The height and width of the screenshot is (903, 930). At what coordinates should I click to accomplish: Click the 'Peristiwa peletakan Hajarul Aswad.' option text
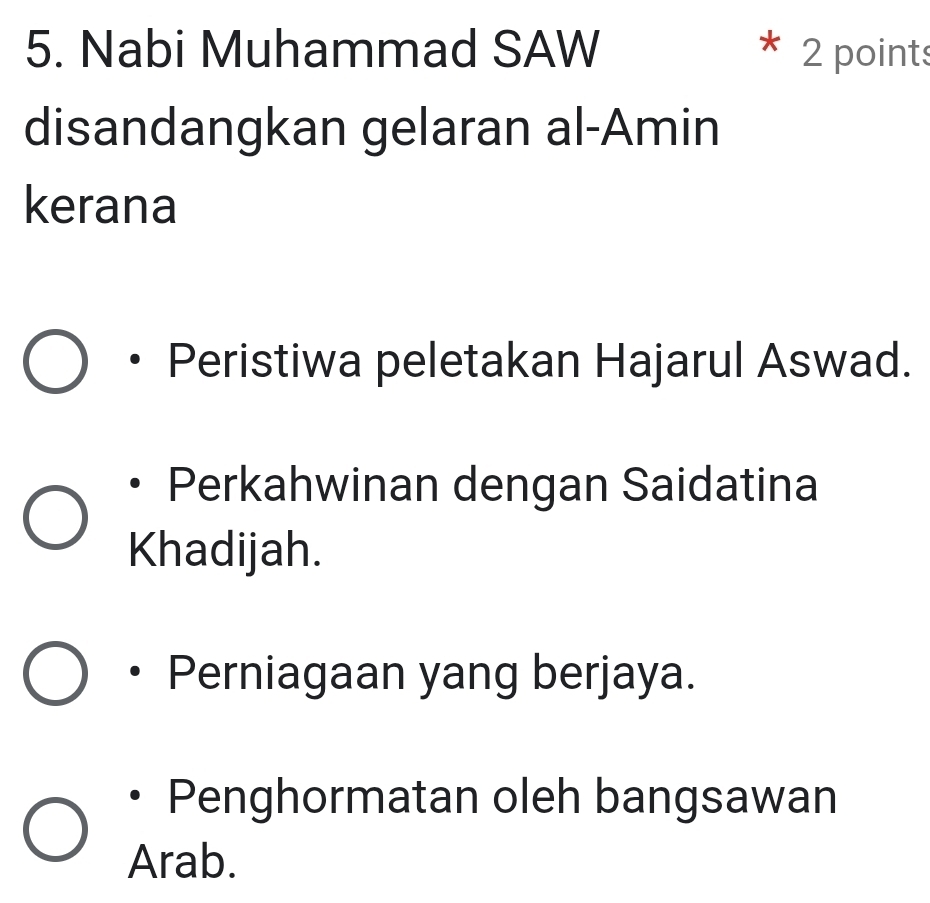tap(540, 361)
